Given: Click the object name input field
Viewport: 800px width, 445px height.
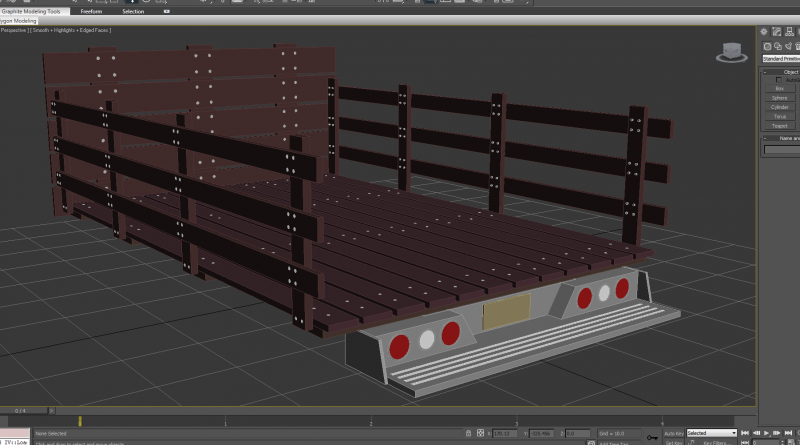Looking at the screenshot, I should [782, 150].
